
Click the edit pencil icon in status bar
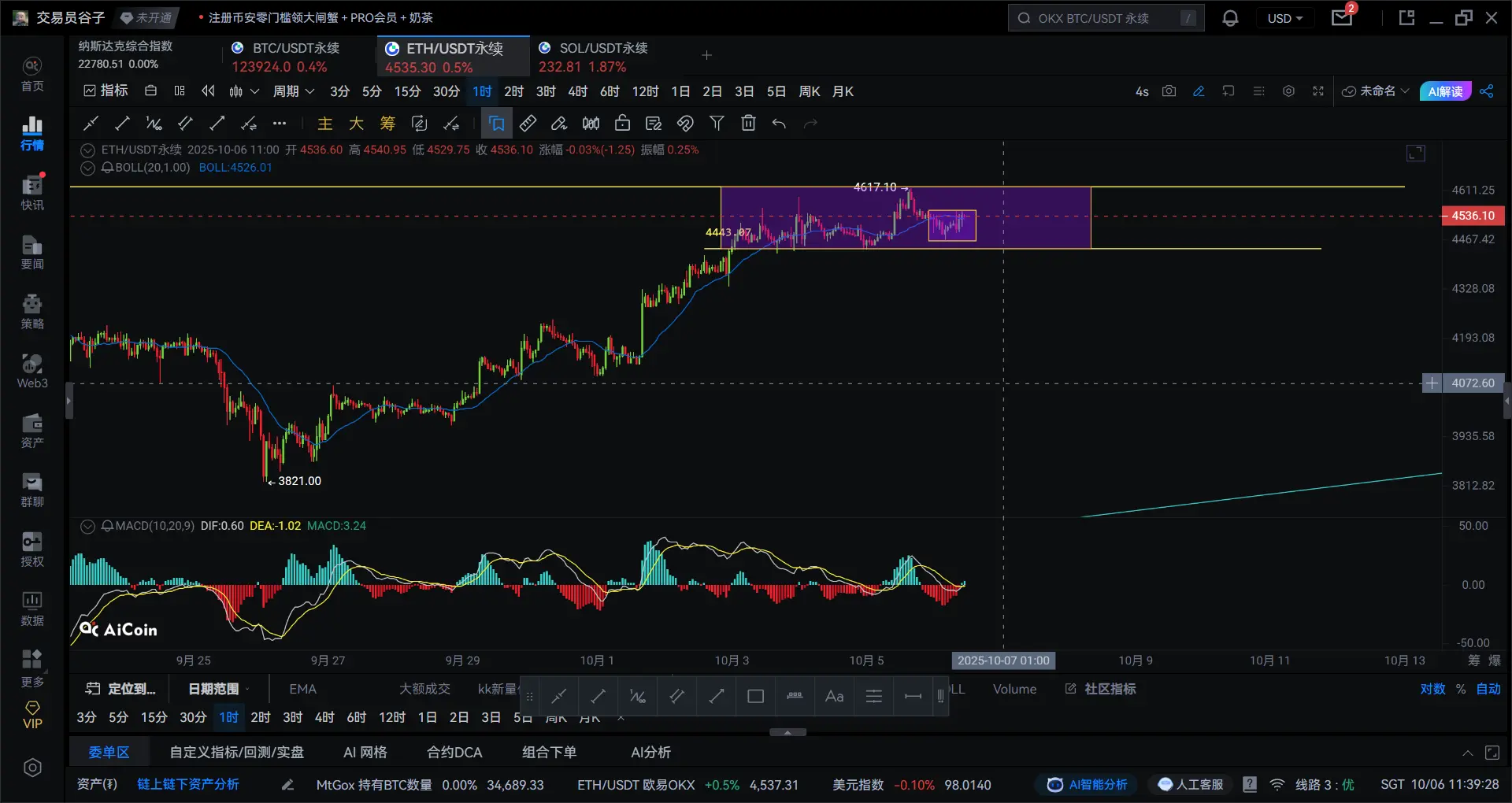tap(288, 785)
